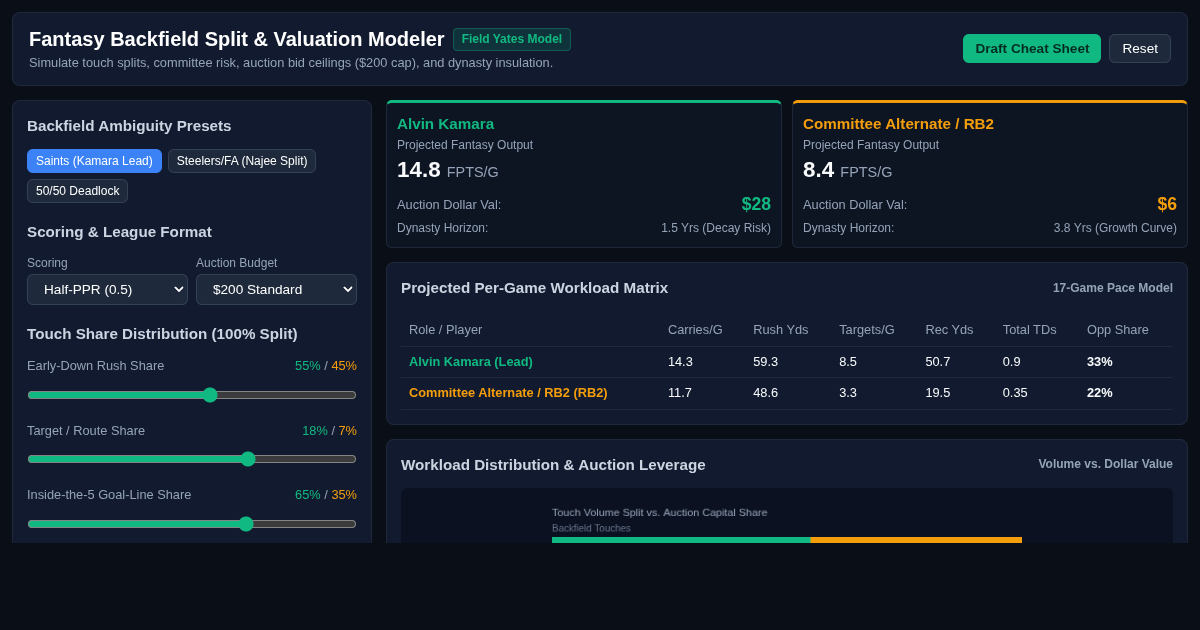Image resolution: width=1200 pixels, height=630 pixels.
Task: Click Kamara's 59.3 rush yards value
Action: tap(766, 362)
